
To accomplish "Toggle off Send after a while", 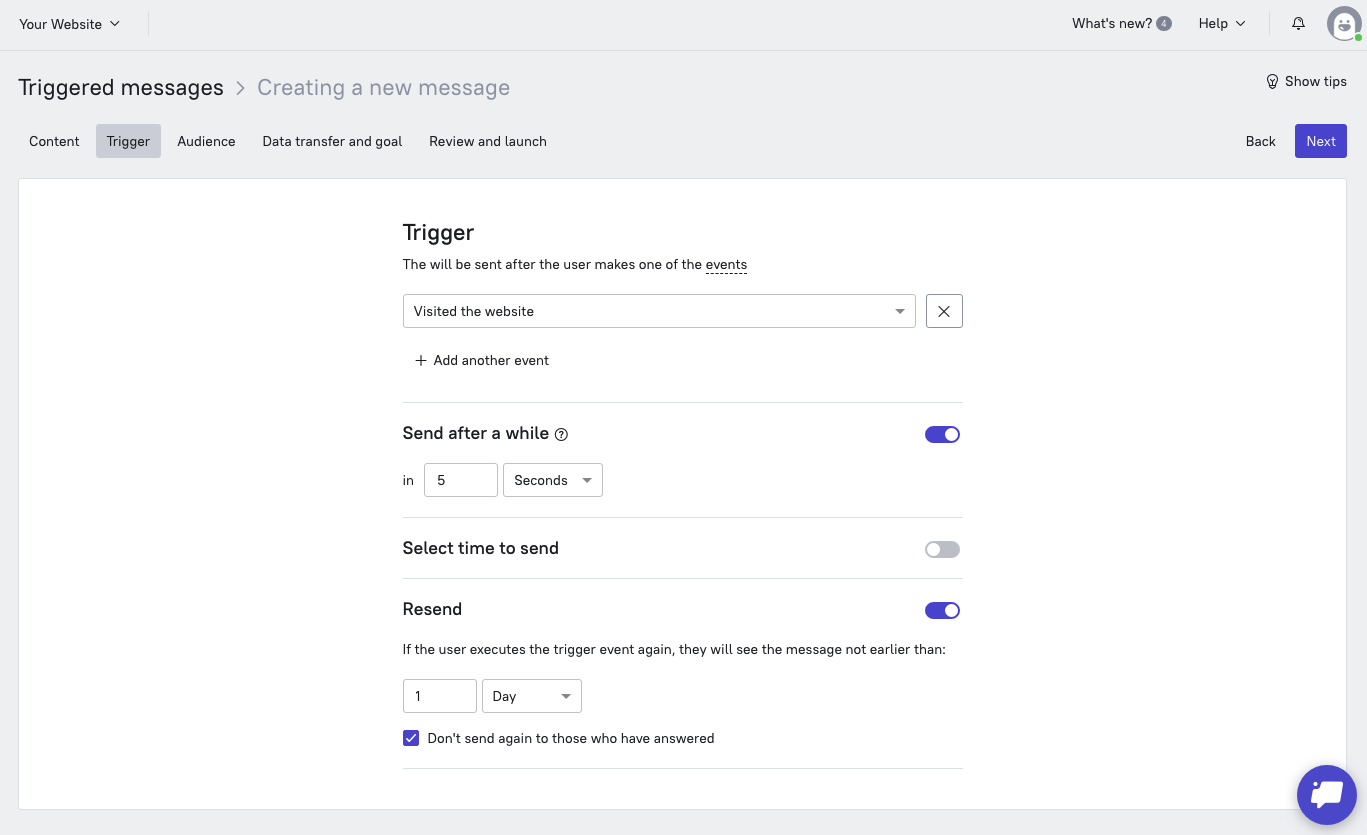I will pos(942,434).
